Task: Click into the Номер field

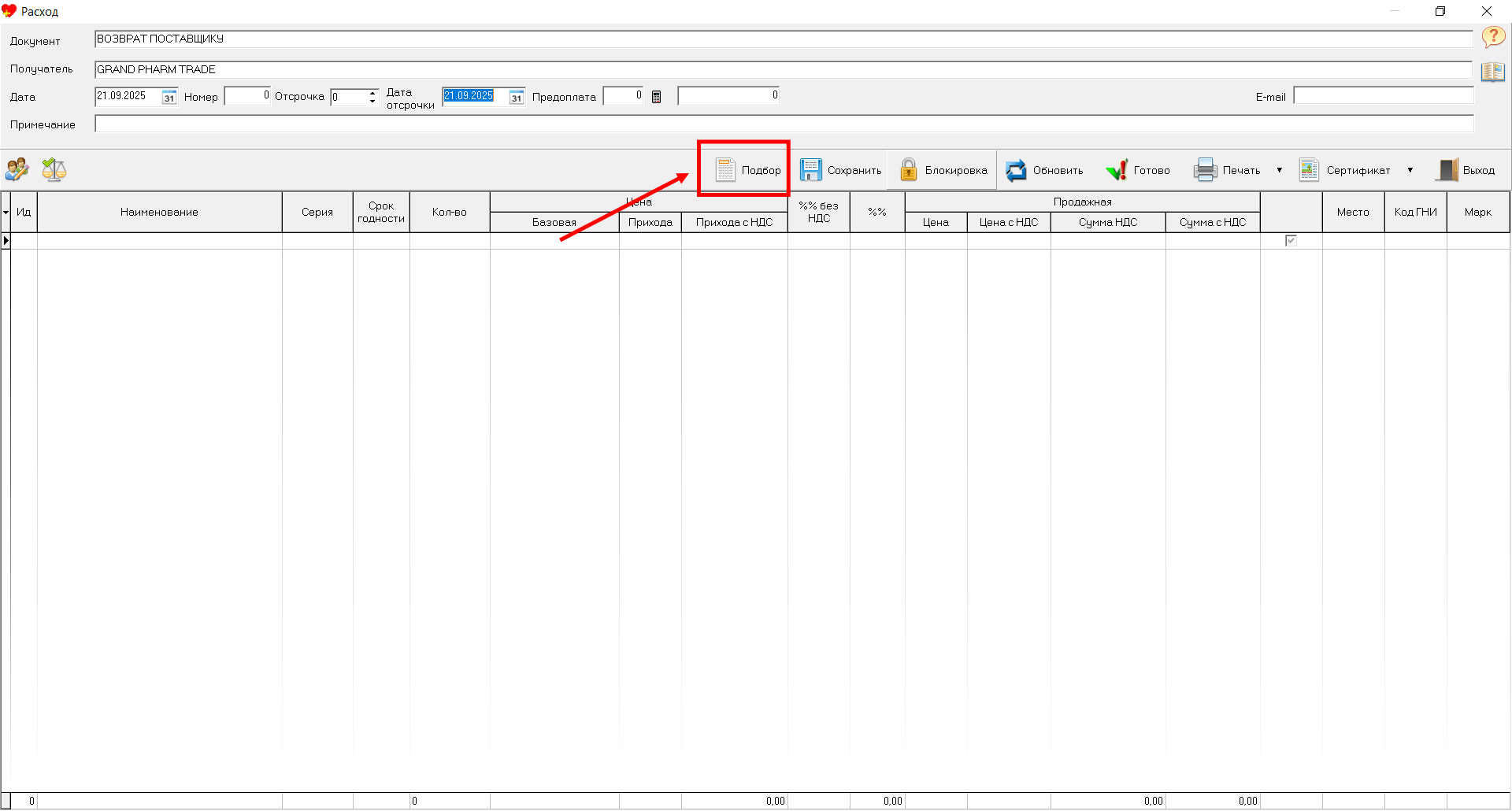Action: click(247, 96)
